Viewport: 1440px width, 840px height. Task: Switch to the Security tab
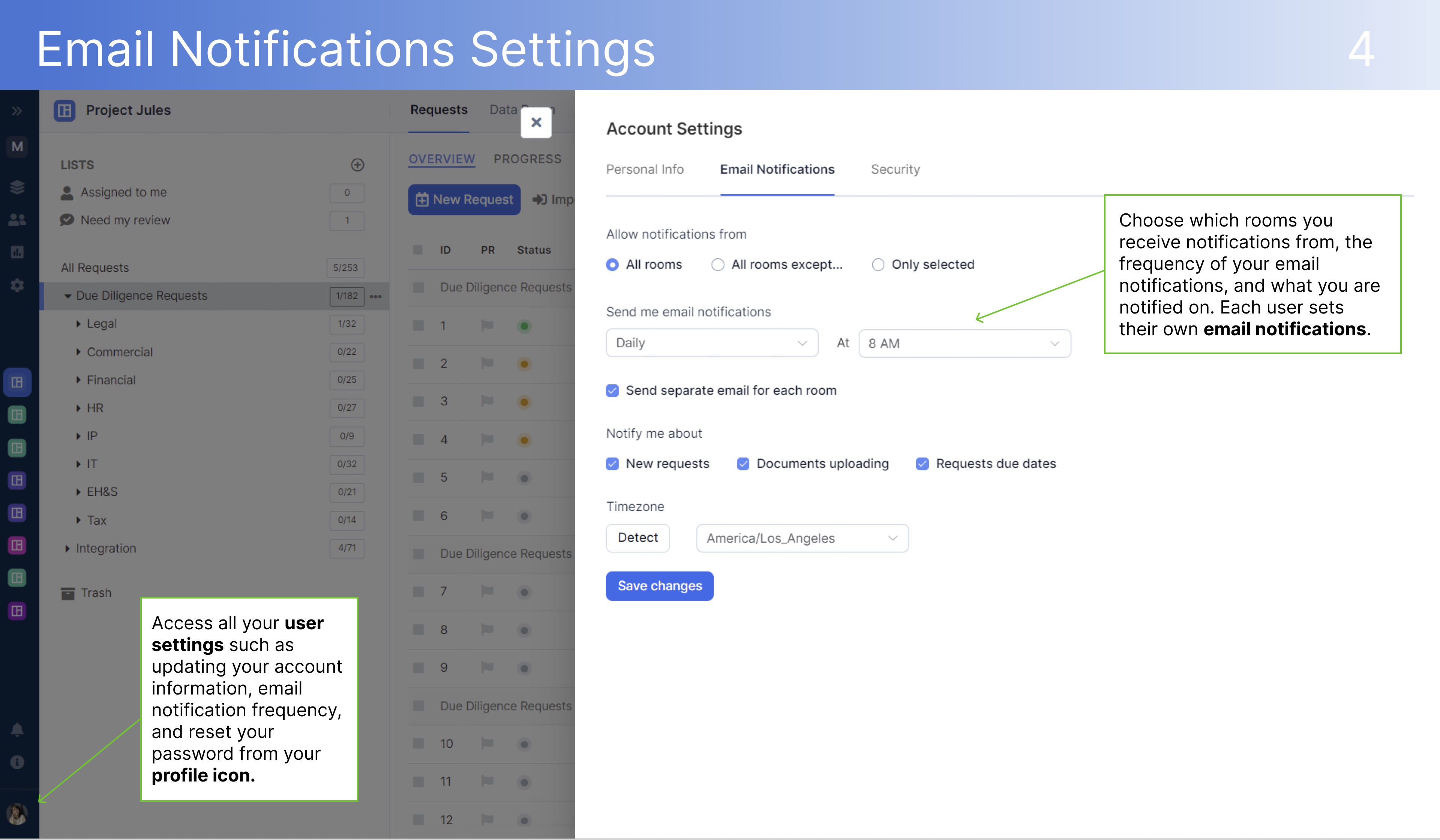[895, 169]
